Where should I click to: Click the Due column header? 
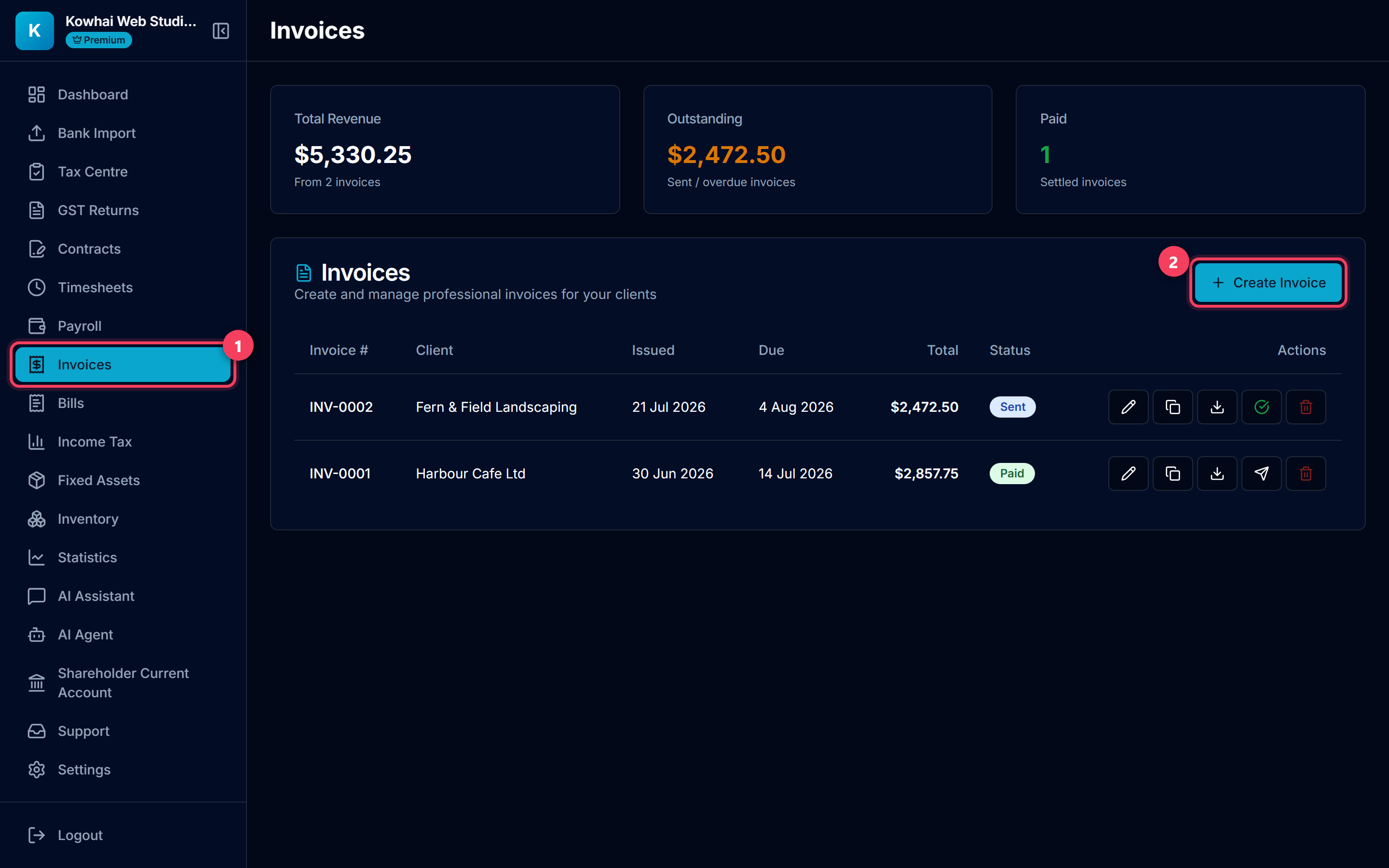[771, 350]
